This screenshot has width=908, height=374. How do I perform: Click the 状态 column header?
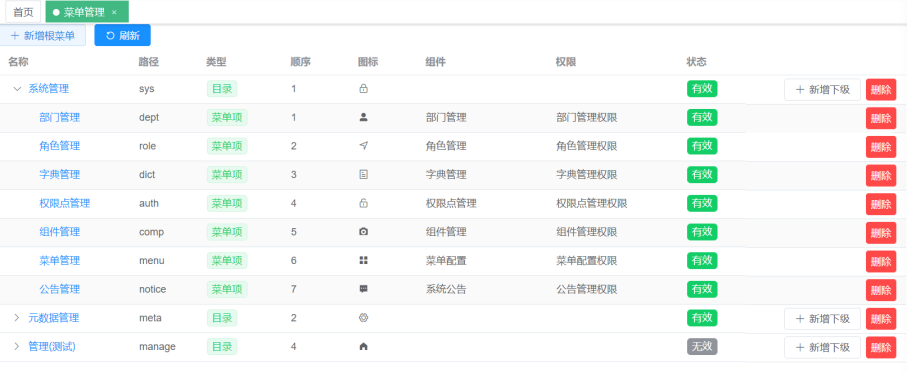point(697,62)
